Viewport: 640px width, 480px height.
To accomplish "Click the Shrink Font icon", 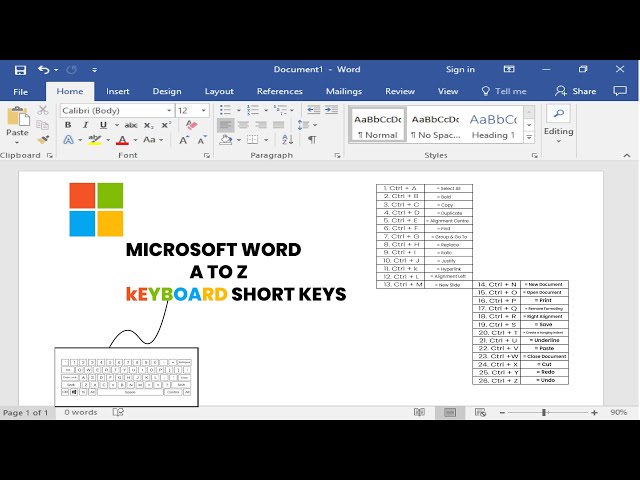I will [202, 140].
